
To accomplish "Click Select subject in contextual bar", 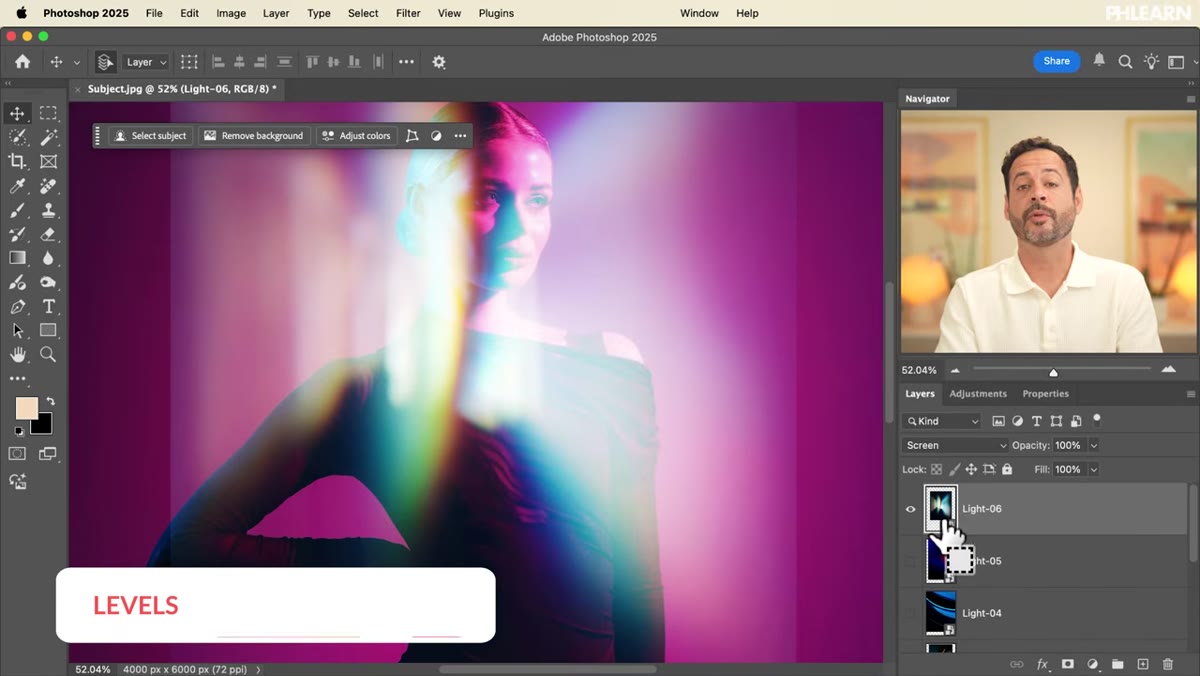I will tap(150, 136).
